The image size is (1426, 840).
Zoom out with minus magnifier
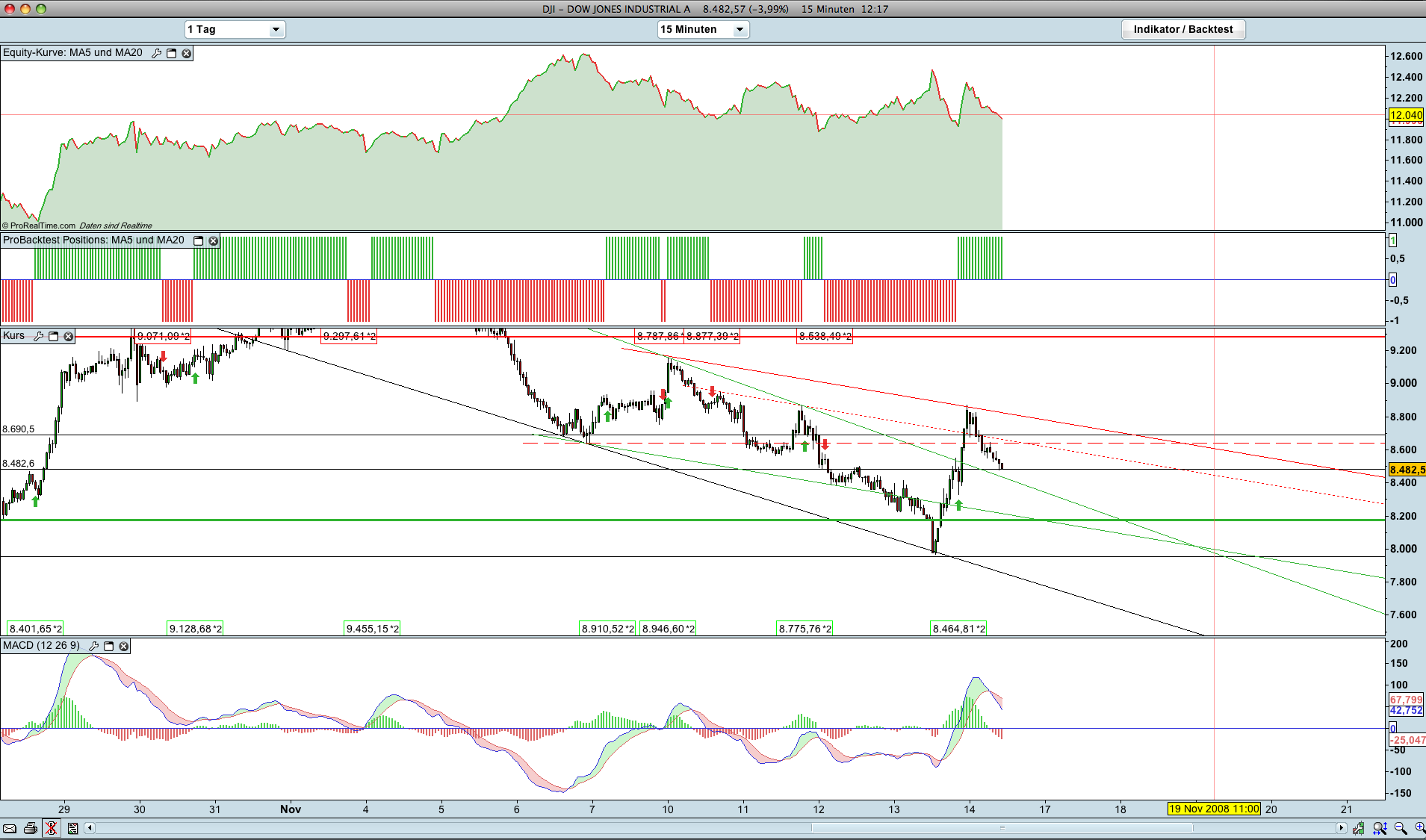pyautogui.click(x=1401, y=828)
